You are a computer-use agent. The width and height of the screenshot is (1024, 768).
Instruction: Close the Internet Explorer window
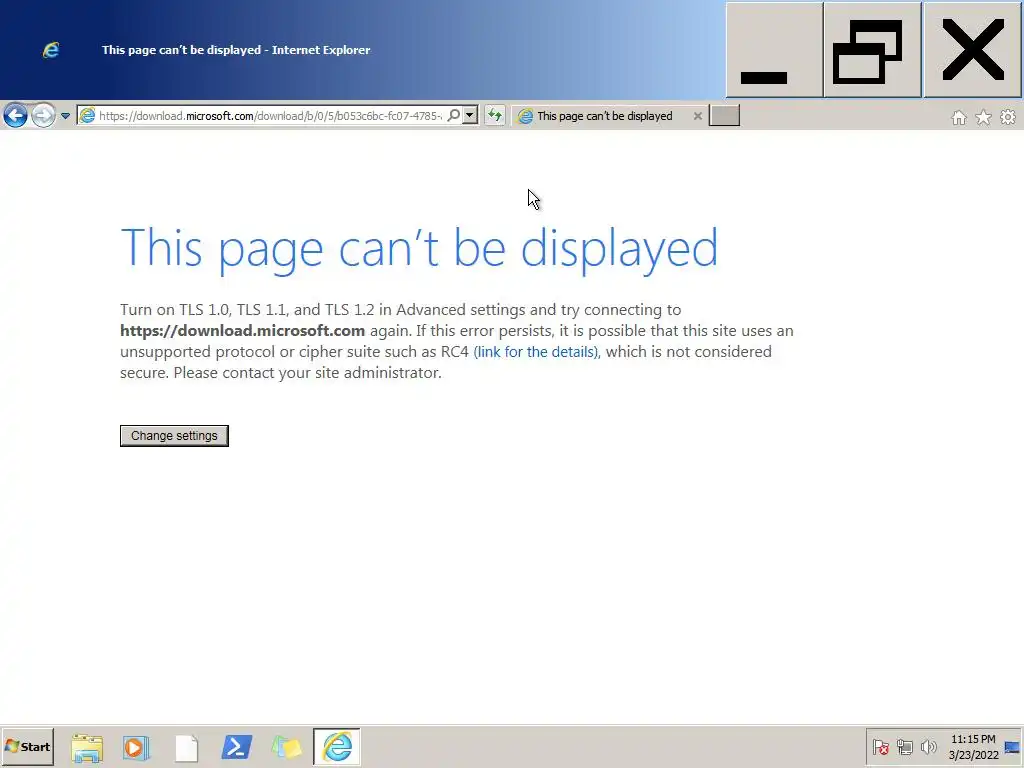pos(973,50)
